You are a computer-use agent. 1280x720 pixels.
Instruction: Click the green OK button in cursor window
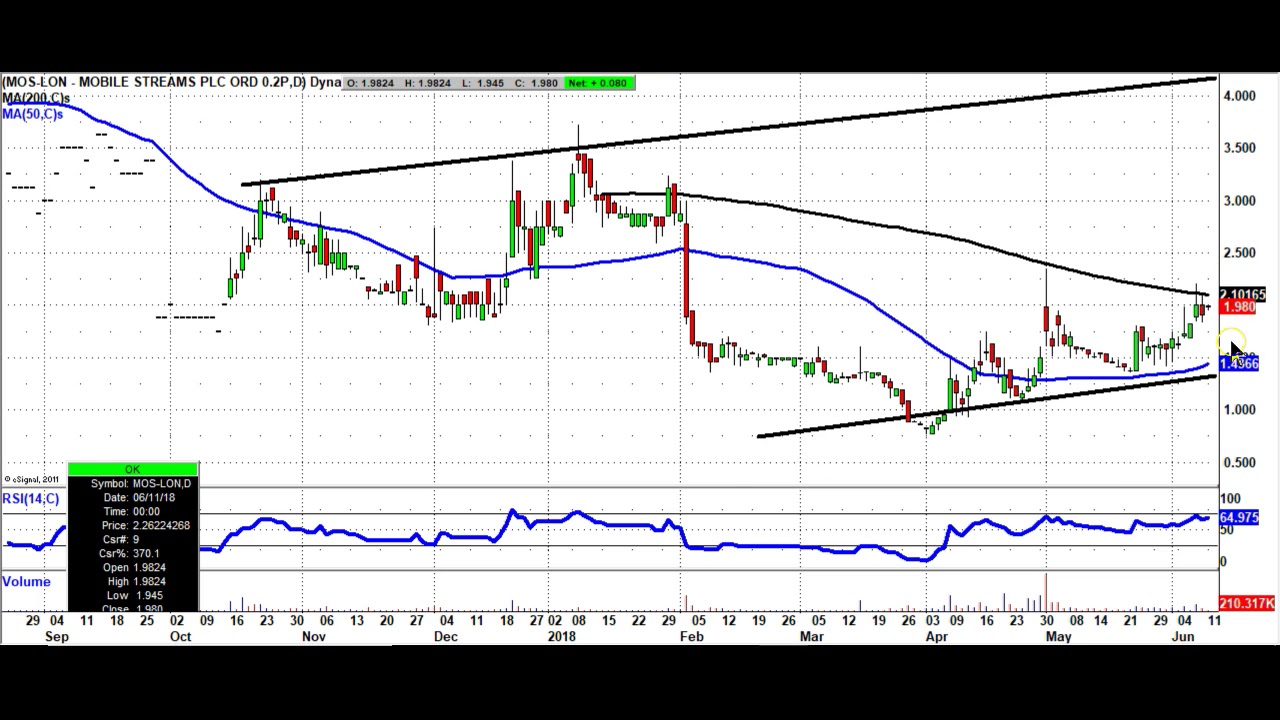click(x=133, y=469)
